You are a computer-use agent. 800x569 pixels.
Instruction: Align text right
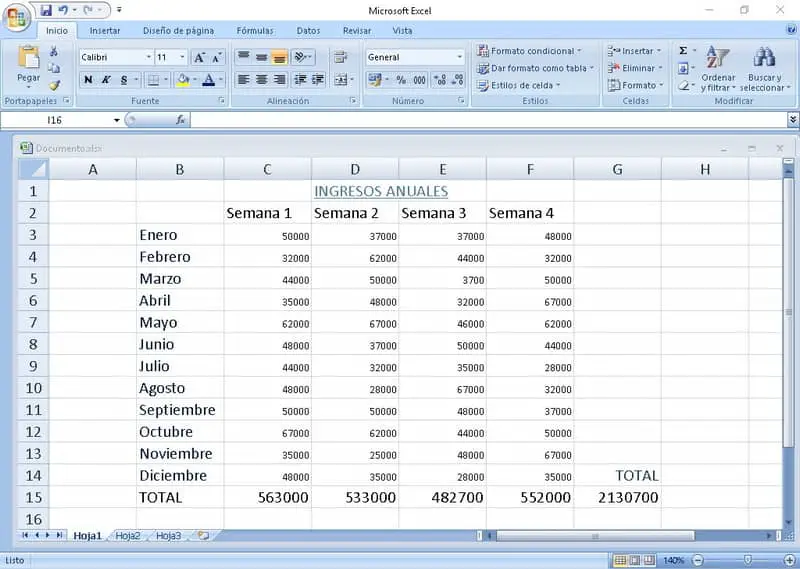(279, 80)
